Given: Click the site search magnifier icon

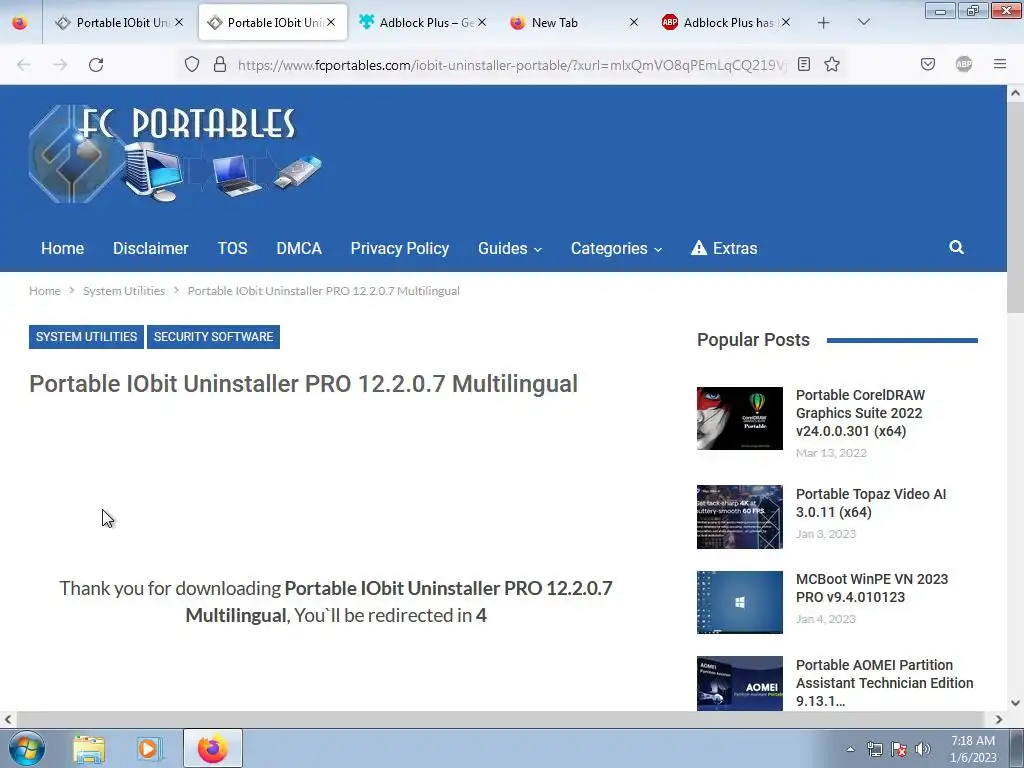Looking at the screenshot, I should tap(956, 247).
